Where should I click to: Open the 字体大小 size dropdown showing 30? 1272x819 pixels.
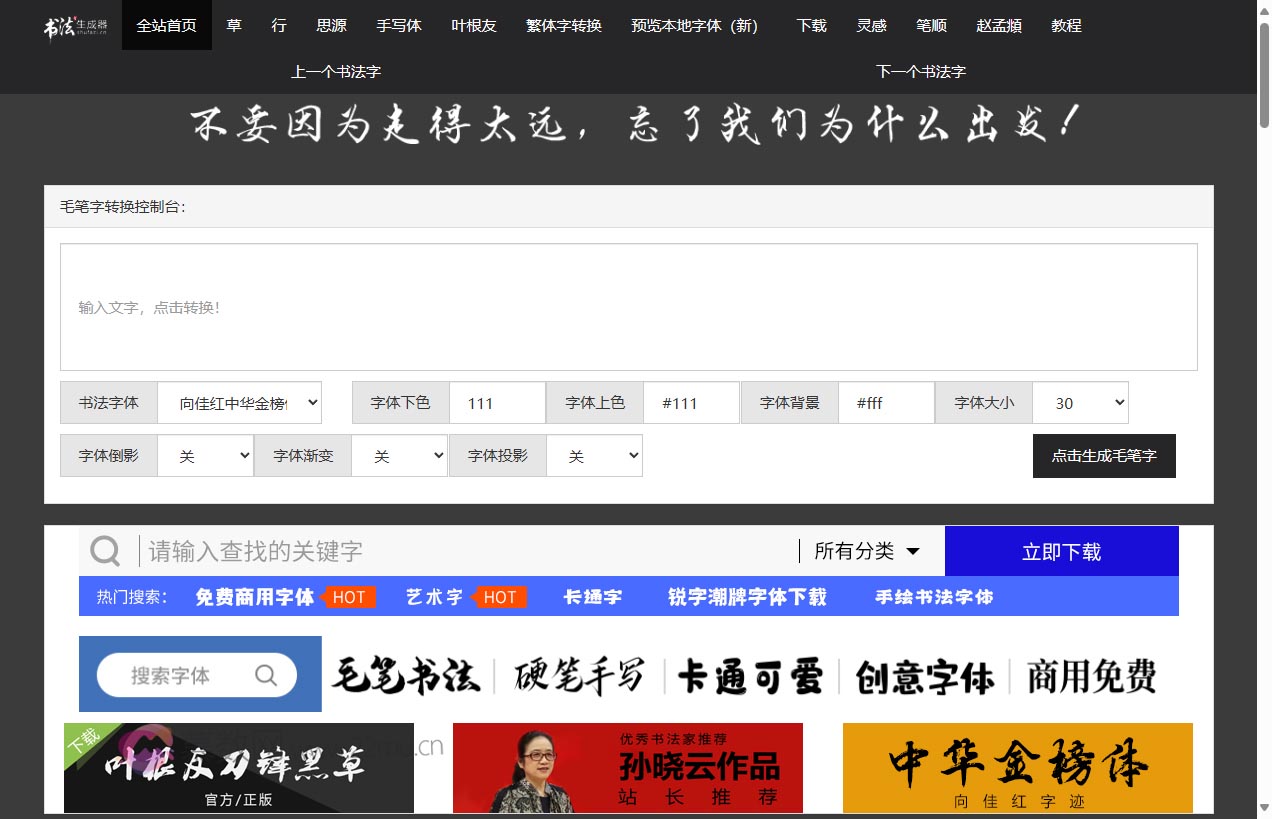pos(1080,402)
